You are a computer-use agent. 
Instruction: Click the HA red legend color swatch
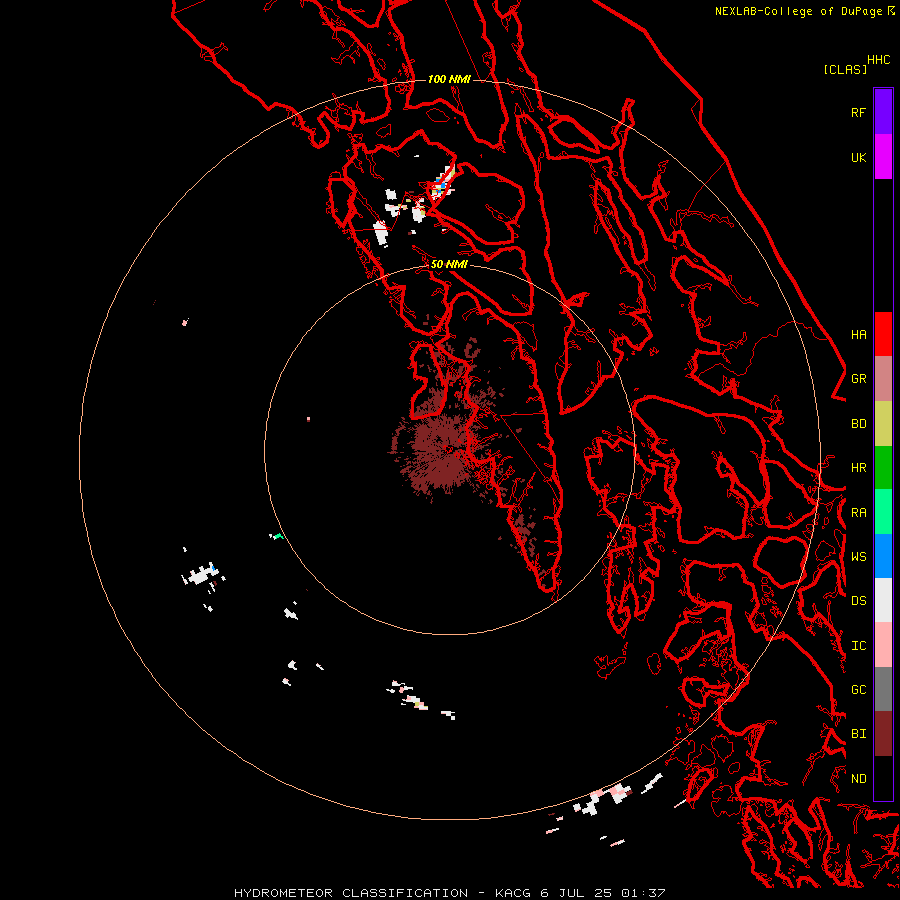click(883, 334)
